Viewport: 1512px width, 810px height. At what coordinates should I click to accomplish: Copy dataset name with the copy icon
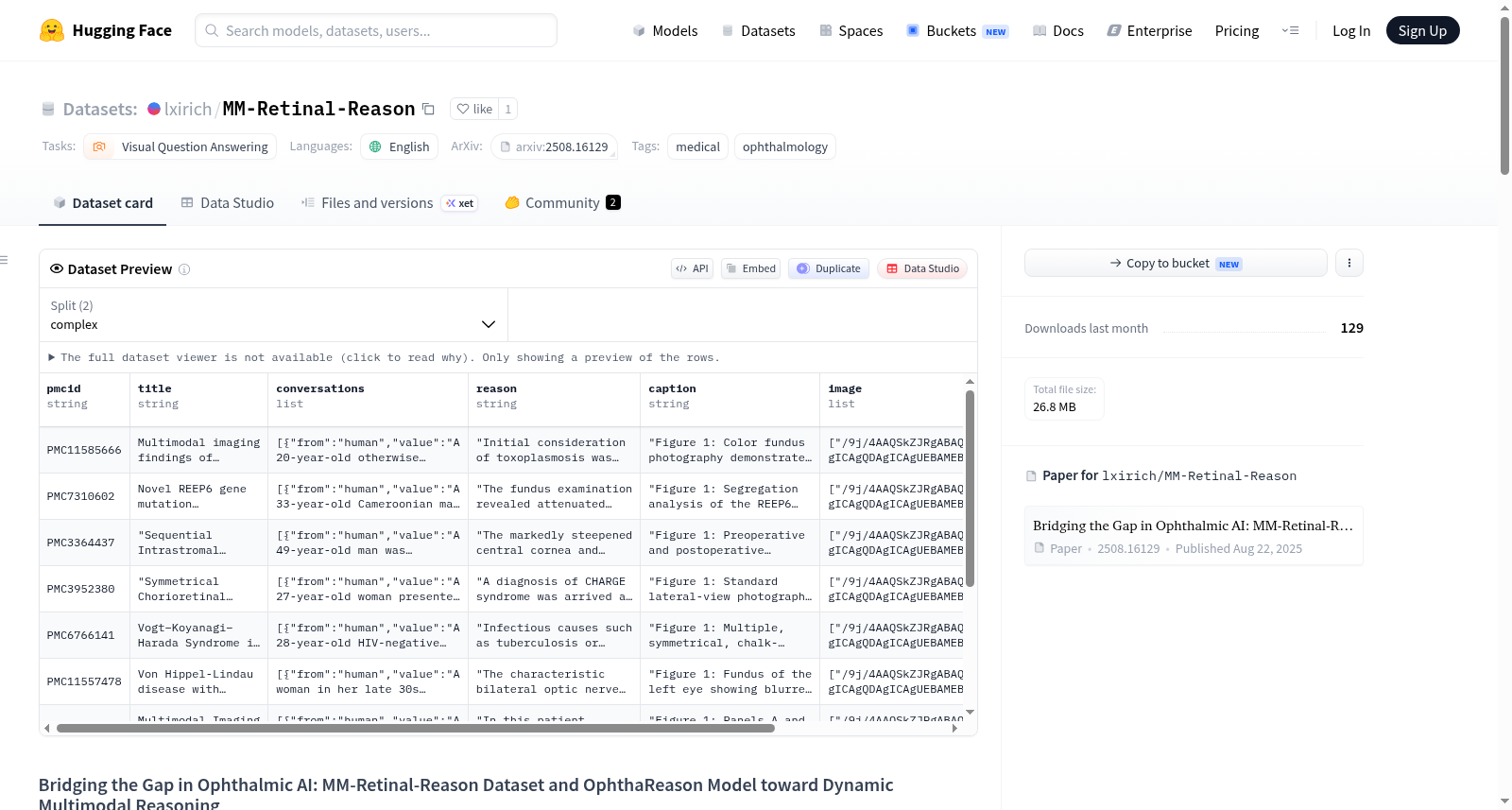click(x=428, y=109)
